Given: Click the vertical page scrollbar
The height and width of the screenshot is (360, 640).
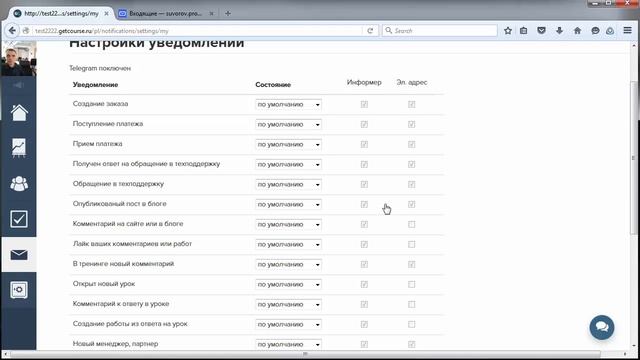Looking at the screenshot, I should [x=633, y=157].
